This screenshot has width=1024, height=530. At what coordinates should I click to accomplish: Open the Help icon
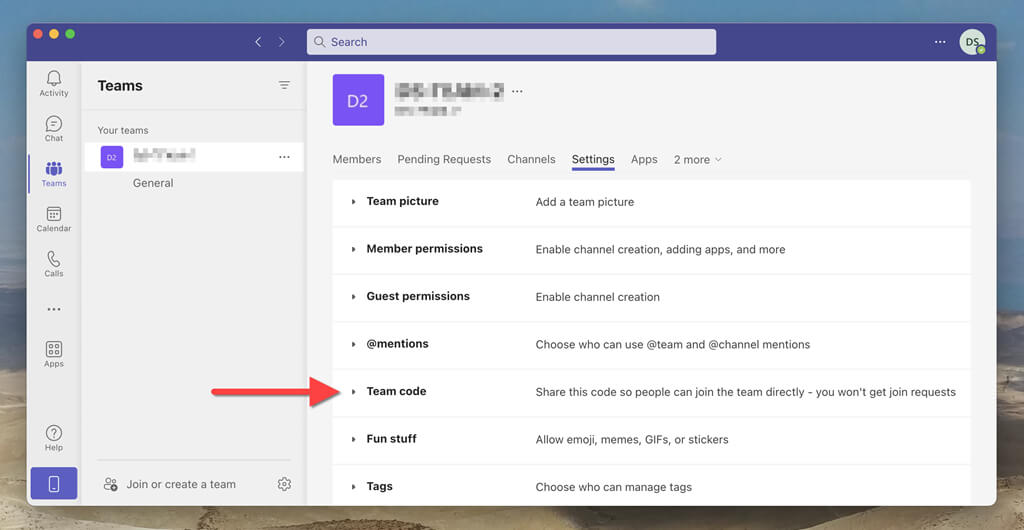(54, 437)
